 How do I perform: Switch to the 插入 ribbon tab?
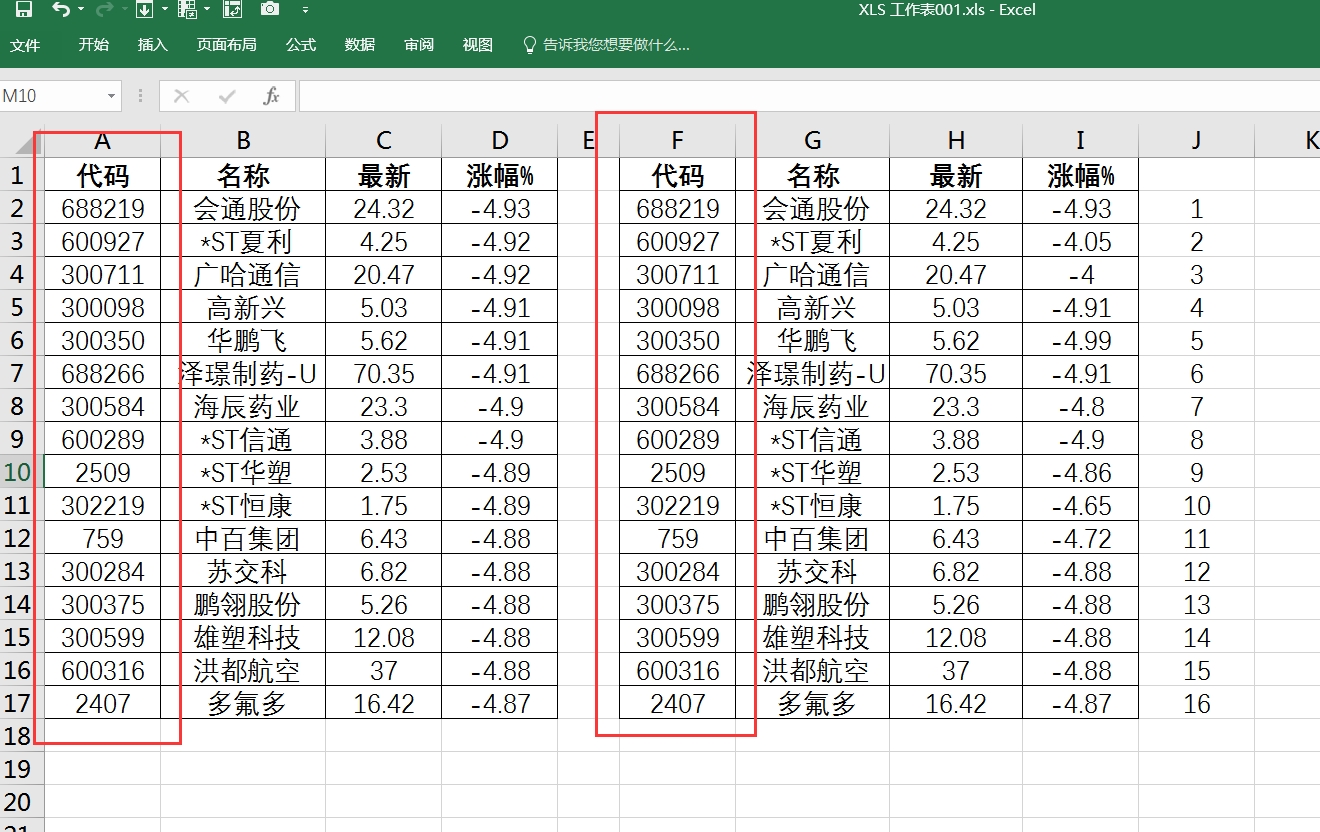(x=153, y=45)
